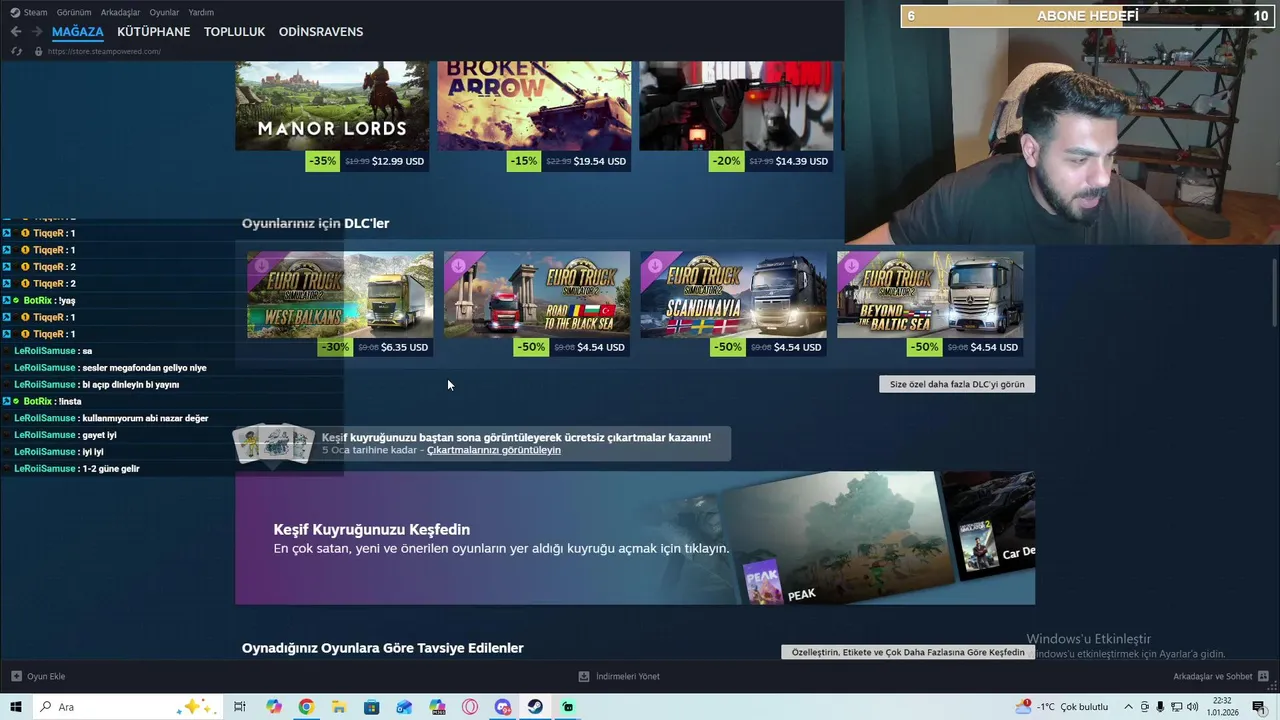Go forward with the right arrow icon
Screen dimensions: 1280x720
(x=37, y=32)
